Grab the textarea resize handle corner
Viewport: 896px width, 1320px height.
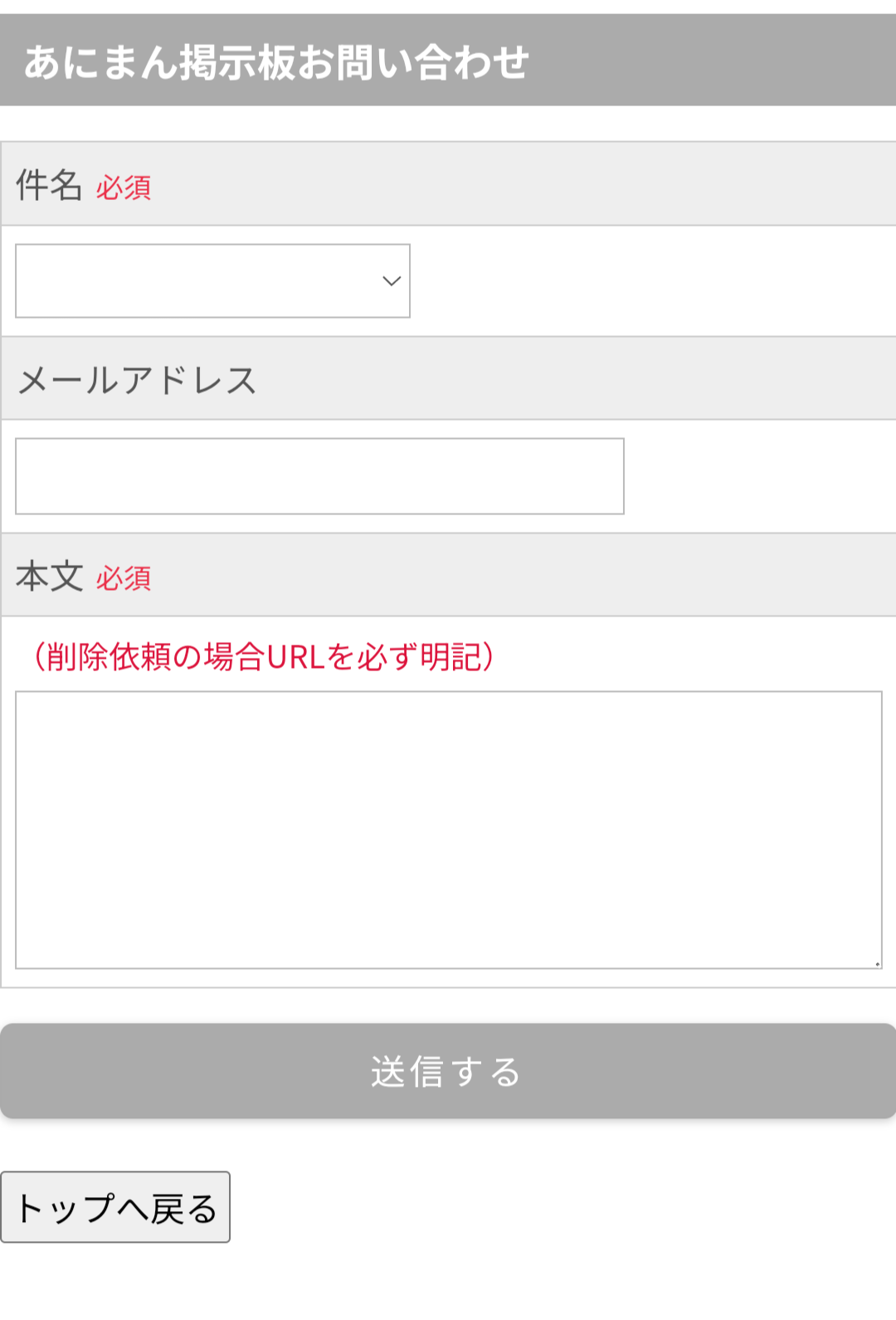[877, 964]
